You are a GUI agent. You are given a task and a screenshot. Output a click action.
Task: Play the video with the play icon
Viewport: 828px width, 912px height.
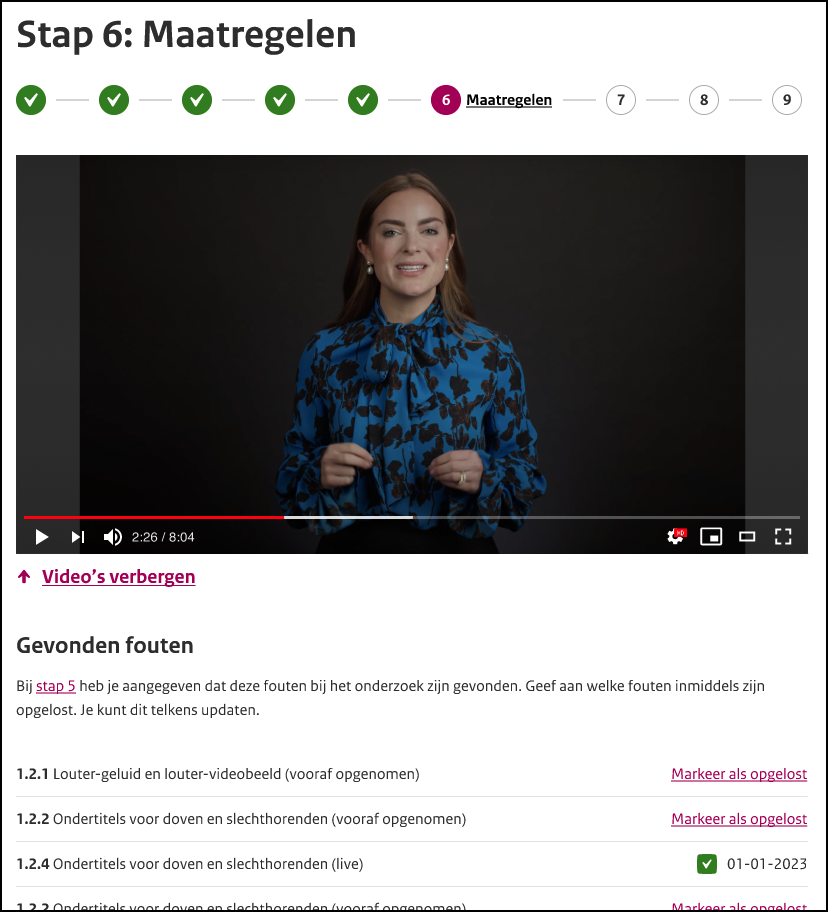click(41, 537)
